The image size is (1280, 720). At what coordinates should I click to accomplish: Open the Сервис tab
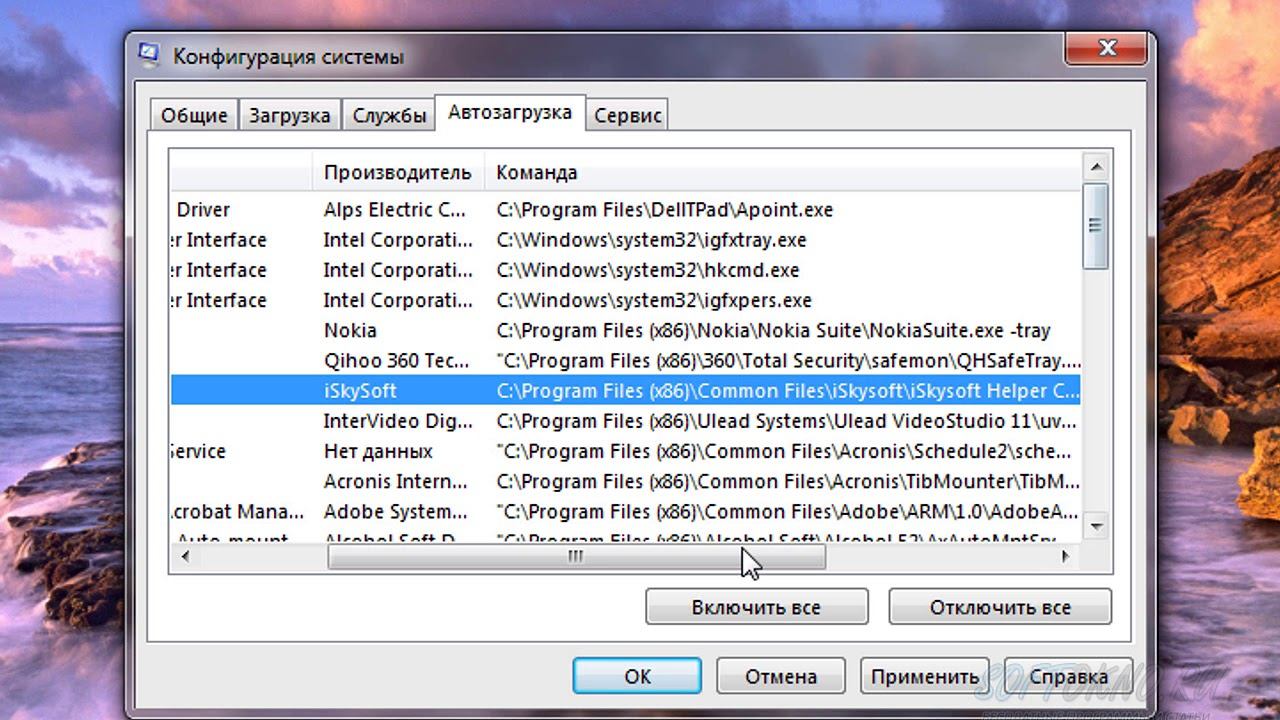pyautogui.click(x=627, y=115)
